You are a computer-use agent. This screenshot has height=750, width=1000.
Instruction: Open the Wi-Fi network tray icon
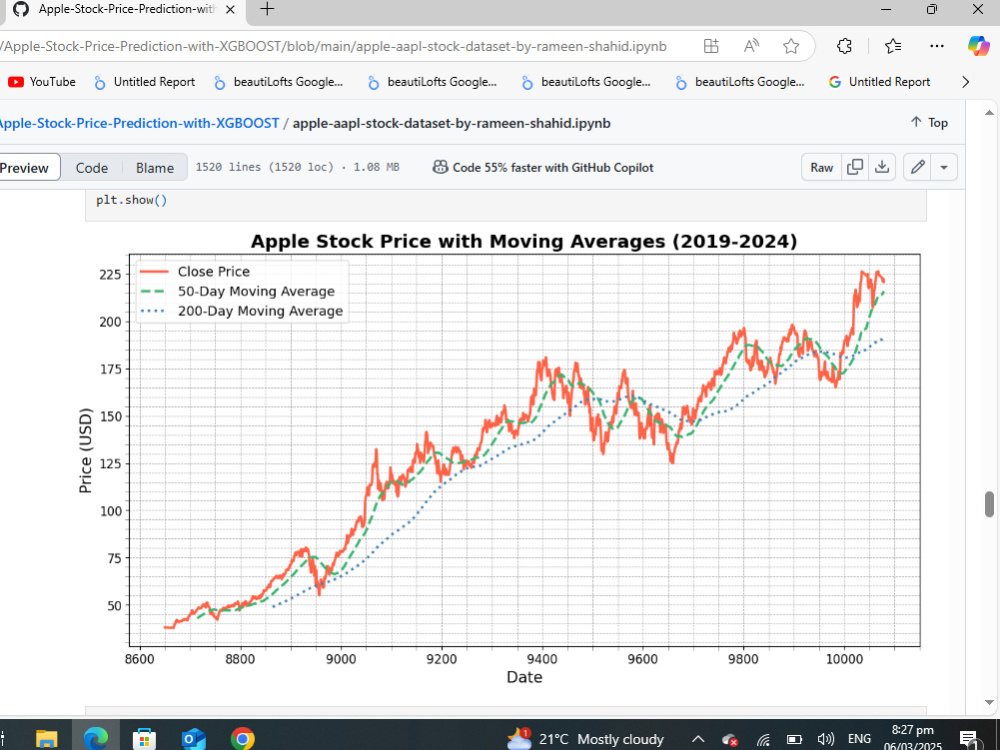point(763,739)
